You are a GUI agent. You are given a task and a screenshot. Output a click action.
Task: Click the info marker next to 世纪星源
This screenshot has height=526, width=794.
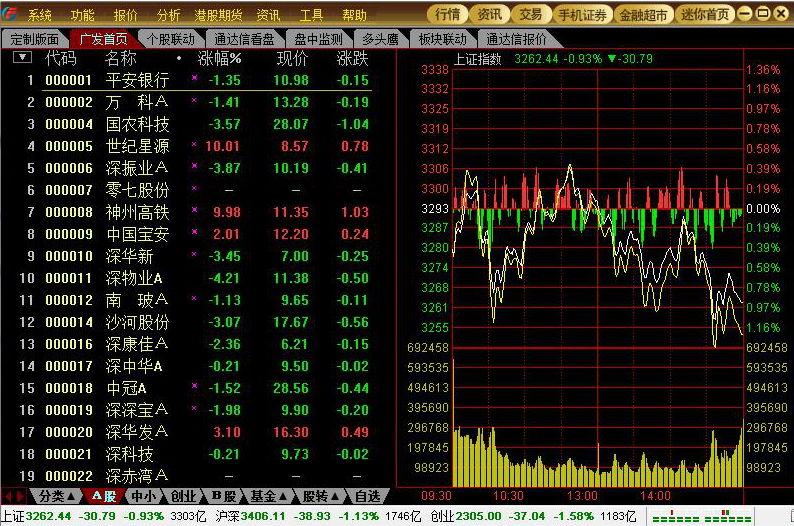pyautogui.click(x=194, y=146)
